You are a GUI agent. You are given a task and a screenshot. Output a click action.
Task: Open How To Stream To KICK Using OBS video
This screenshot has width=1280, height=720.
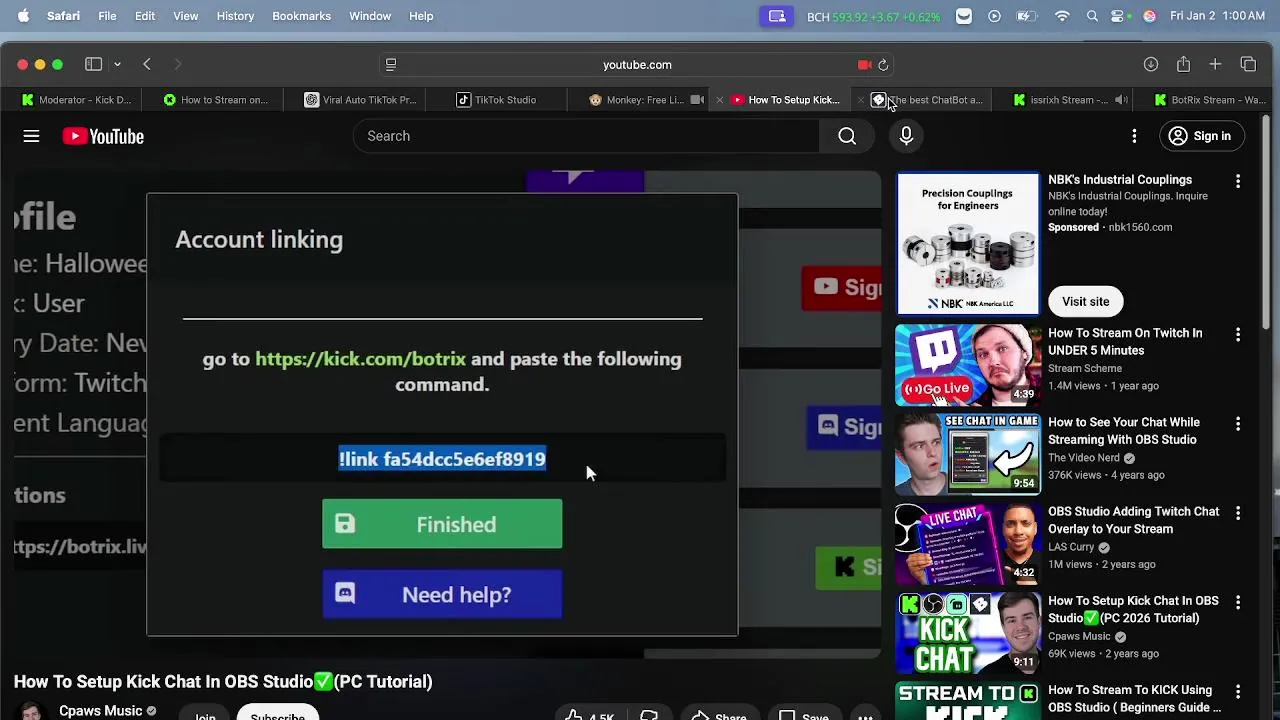[968, 701]
